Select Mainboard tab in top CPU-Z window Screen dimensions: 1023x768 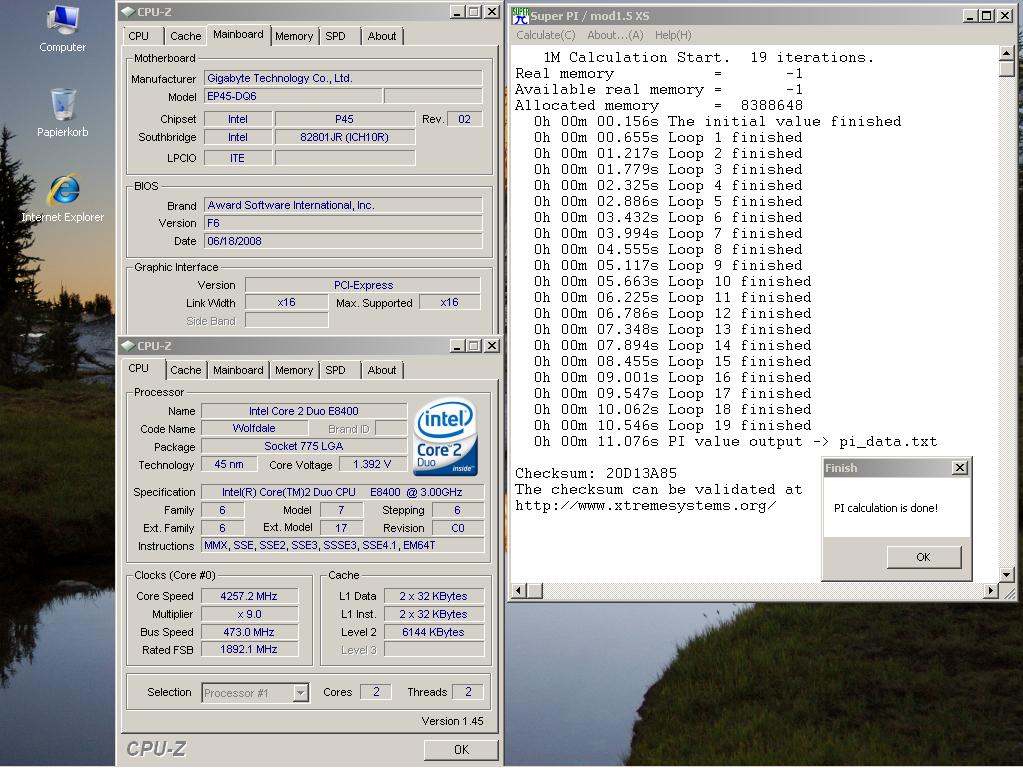tap(238, 35)
